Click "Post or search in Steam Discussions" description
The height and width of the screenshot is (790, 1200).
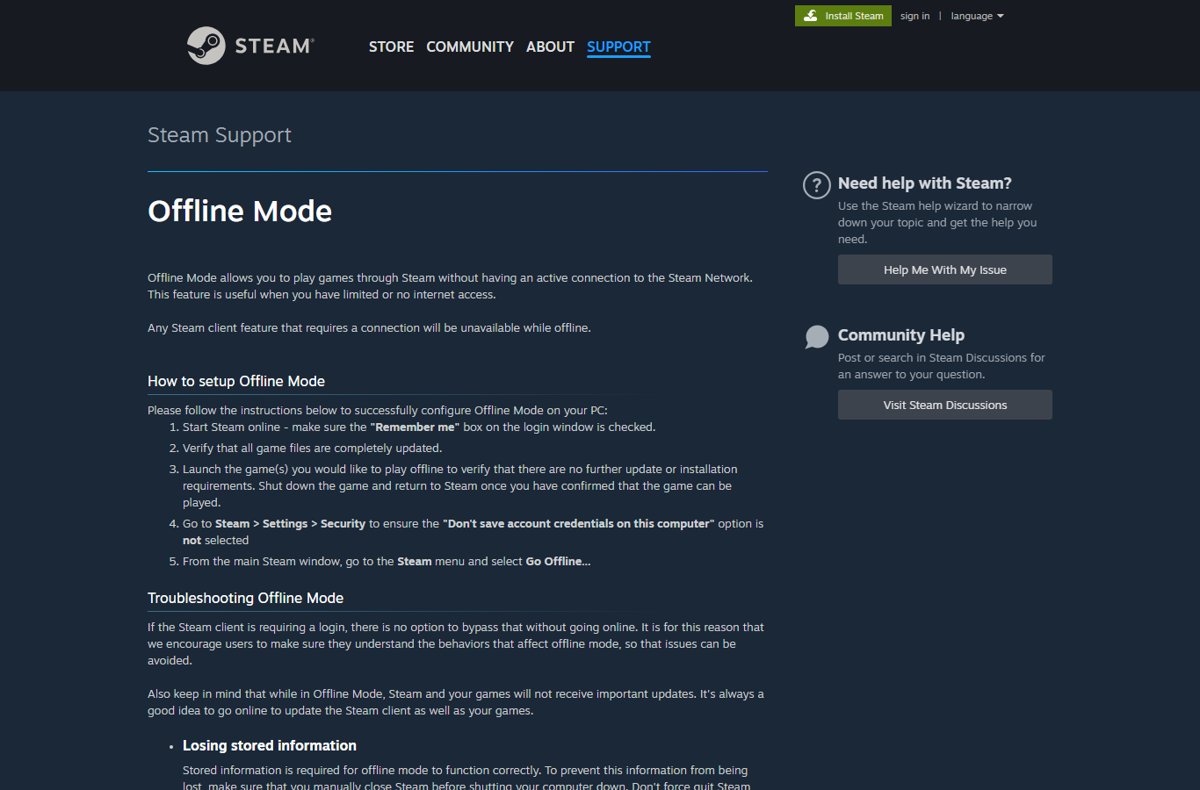[941, 366]
